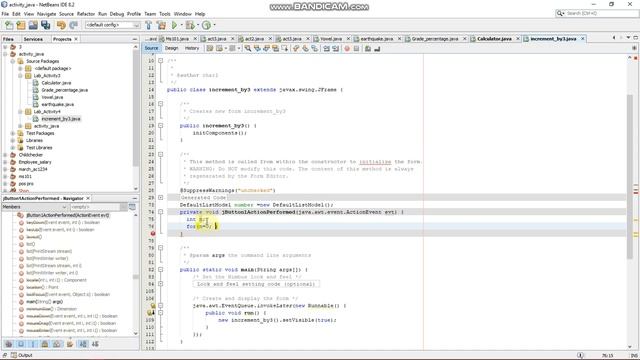This screenshot has width=640, height=360.
Task: Click the Find Previous Occurrence editor icon
Action: pyautogui.click(x=257, y=49)
